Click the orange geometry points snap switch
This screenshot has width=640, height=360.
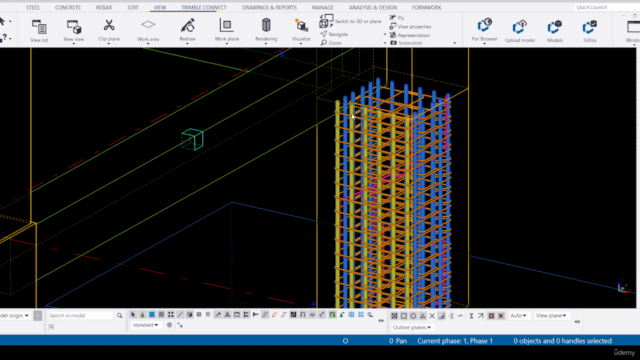[501, 316]
